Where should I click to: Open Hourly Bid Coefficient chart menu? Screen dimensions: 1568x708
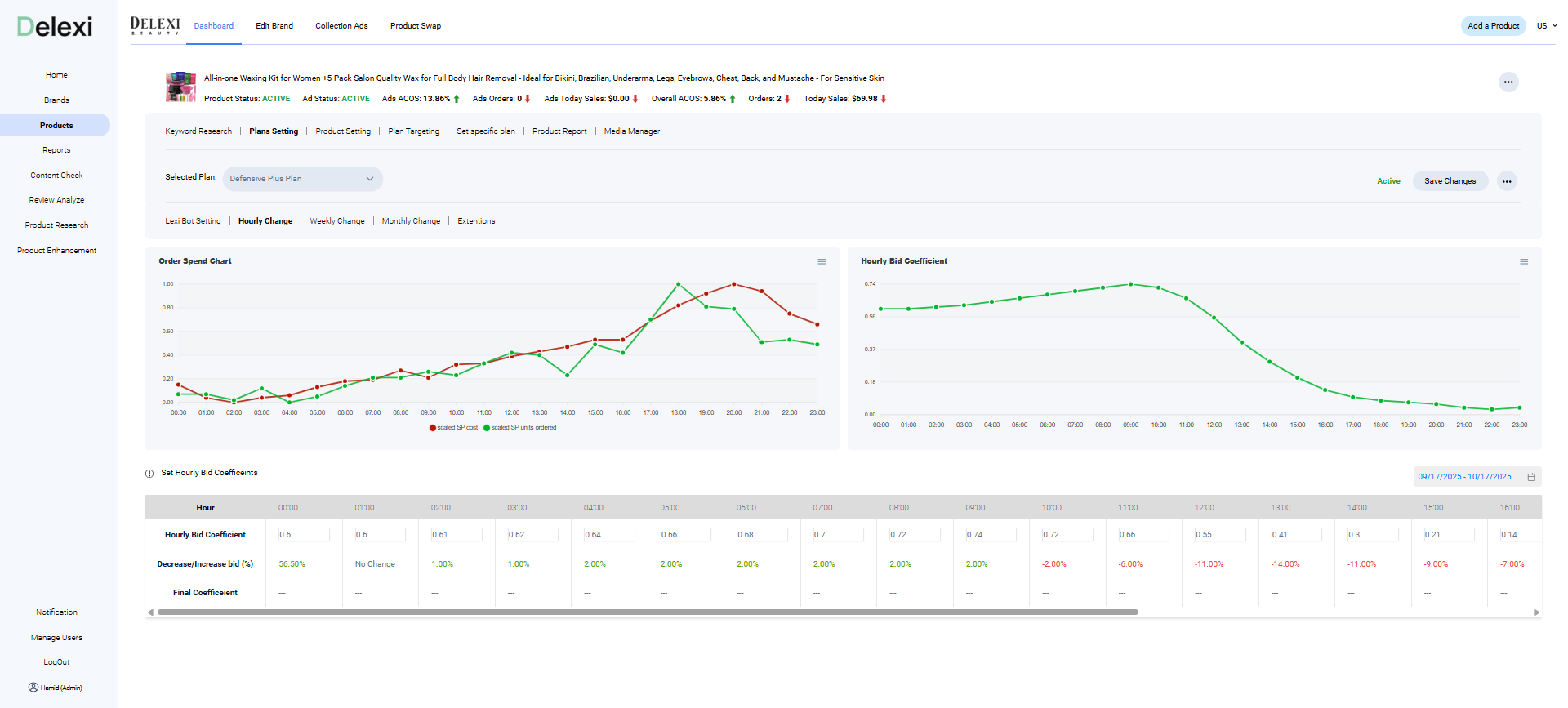click(x=1523, y=262)
